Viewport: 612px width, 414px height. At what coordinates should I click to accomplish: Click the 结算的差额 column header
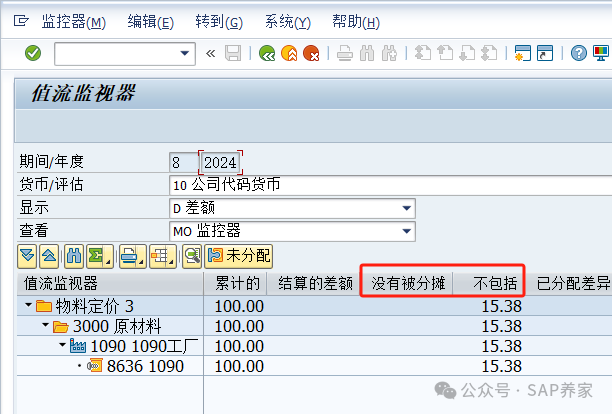tap(314, 283)
